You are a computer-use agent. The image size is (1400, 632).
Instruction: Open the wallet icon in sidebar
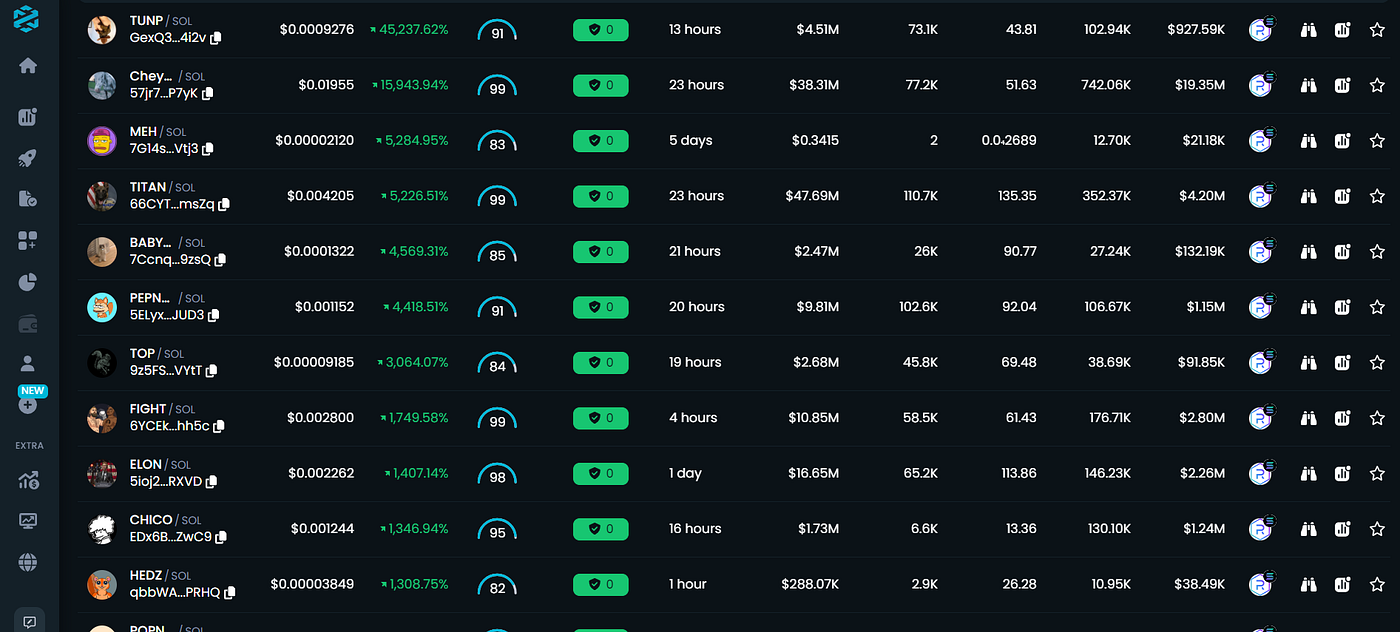pos(28,323)
